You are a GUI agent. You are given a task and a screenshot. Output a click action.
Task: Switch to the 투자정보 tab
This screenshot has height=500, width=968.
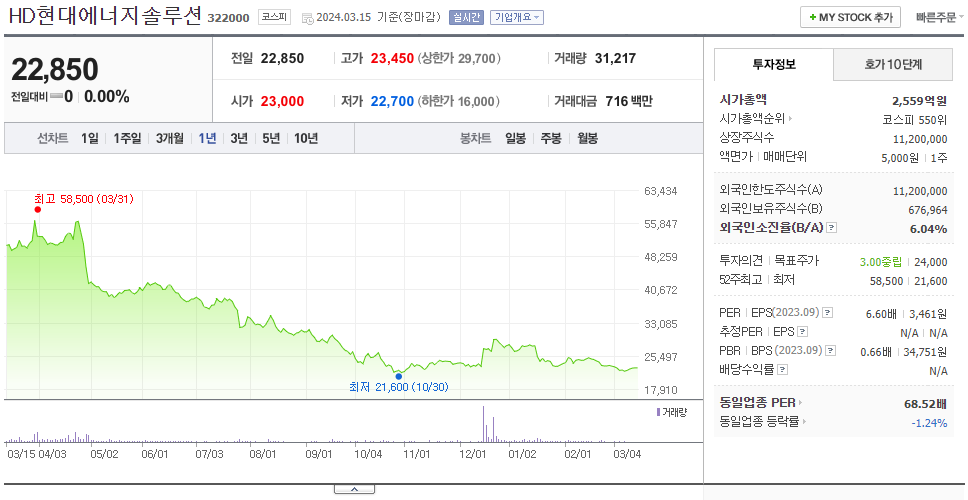pos(774,64)
